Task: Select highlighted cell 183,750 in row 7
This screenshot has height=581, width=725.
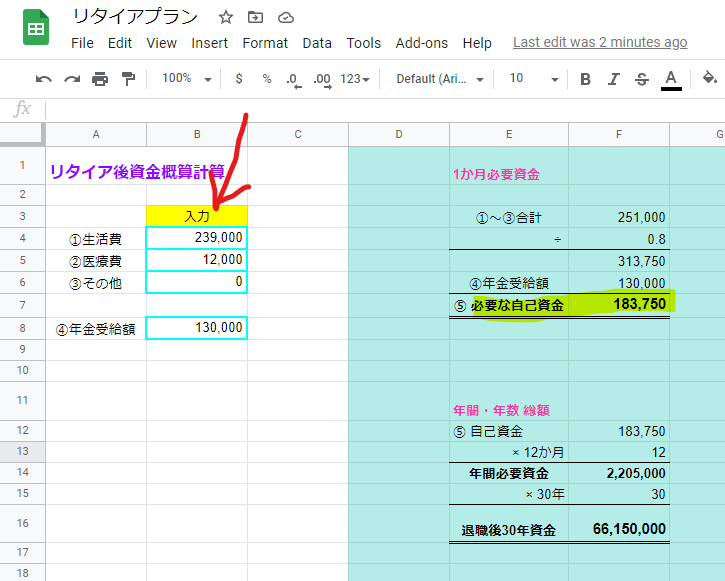Action: click(619, 305)
